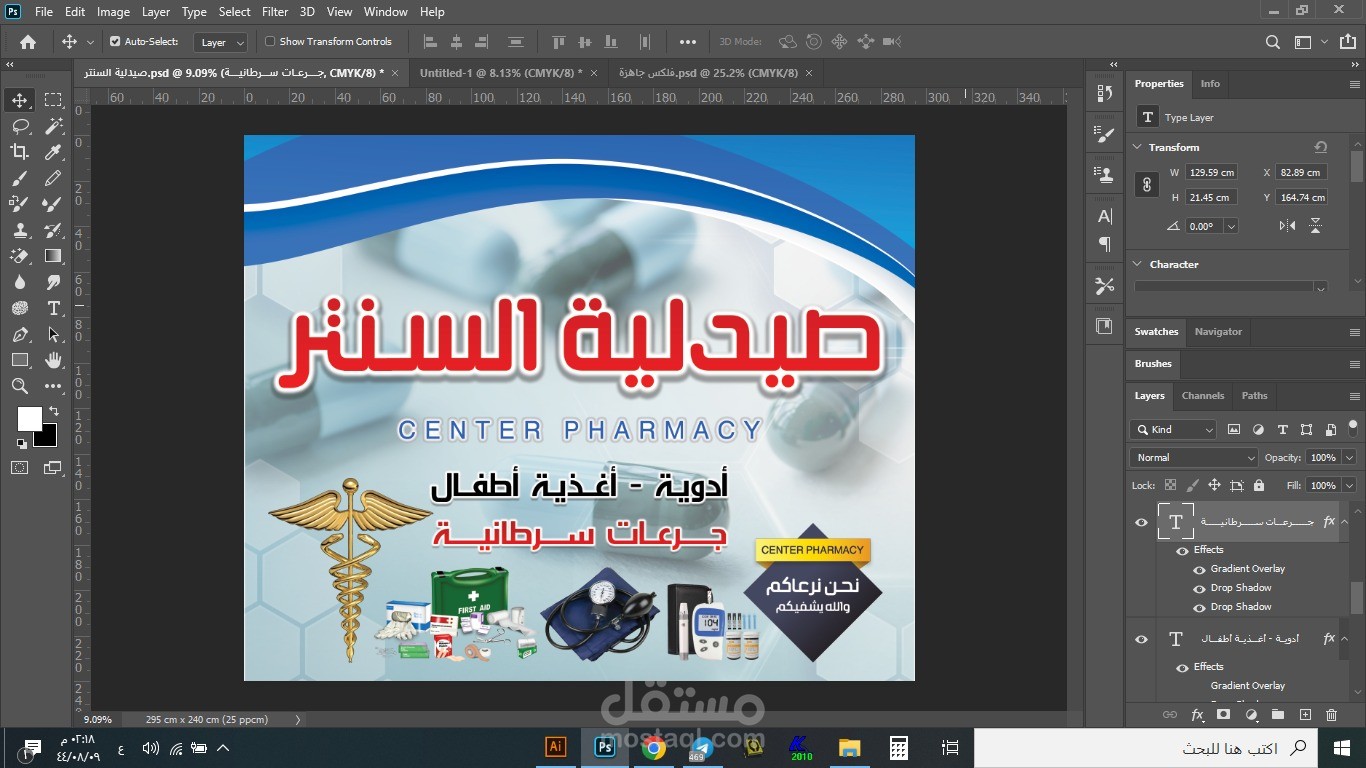The height and width of the screenshot is (768, 1366).
Task: Switch to the Navigator tab
Action: (x=1218, y=332)
